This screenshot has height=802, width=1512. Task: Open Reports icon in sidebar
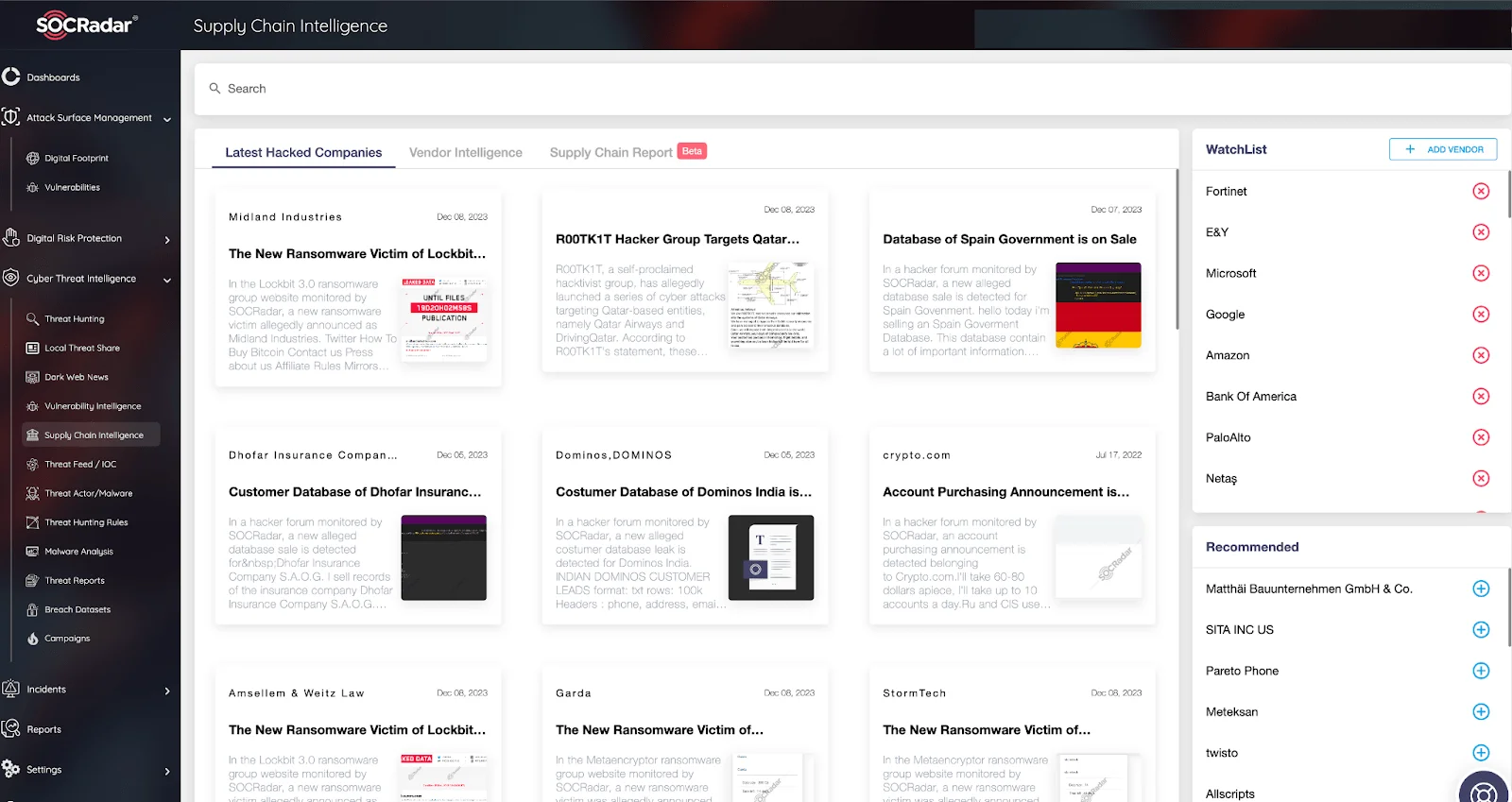click(x=11, y=728)
